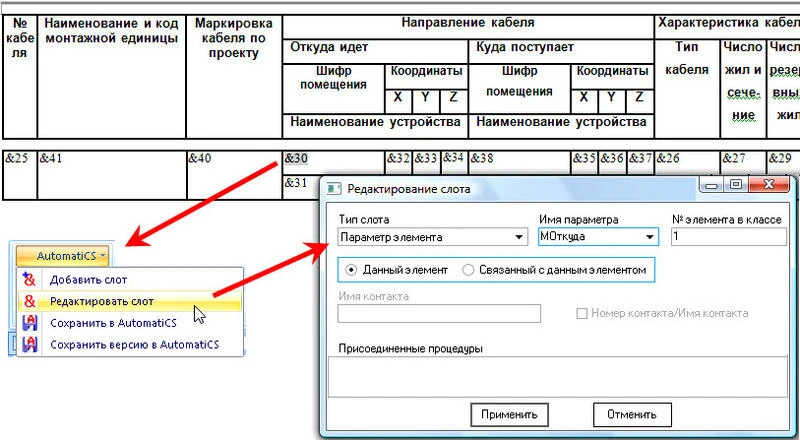Select Связанный с данным элементом option

click(x=469, y=270)
